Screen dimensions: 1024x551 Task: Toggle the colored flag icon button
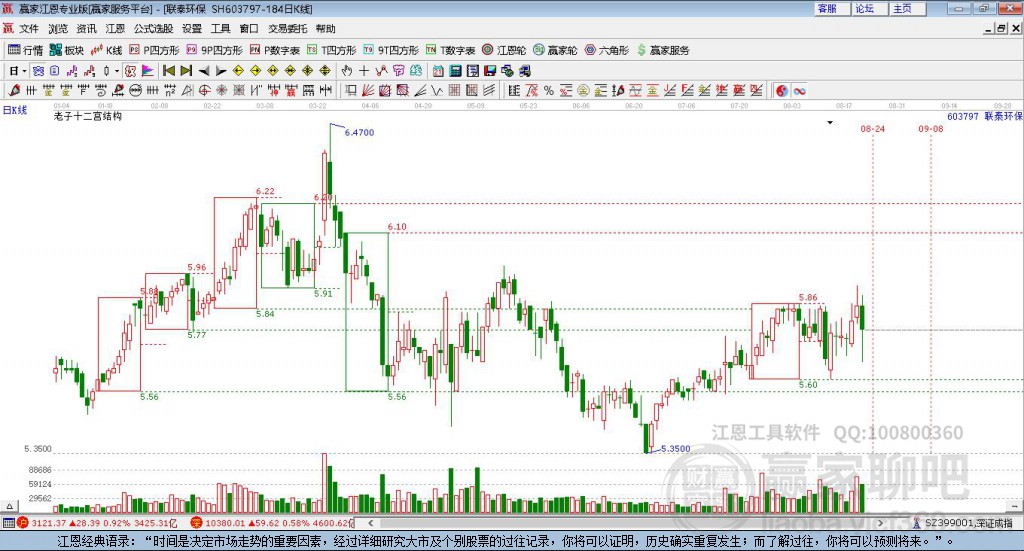pyautogui.click(x=148, y=71)
